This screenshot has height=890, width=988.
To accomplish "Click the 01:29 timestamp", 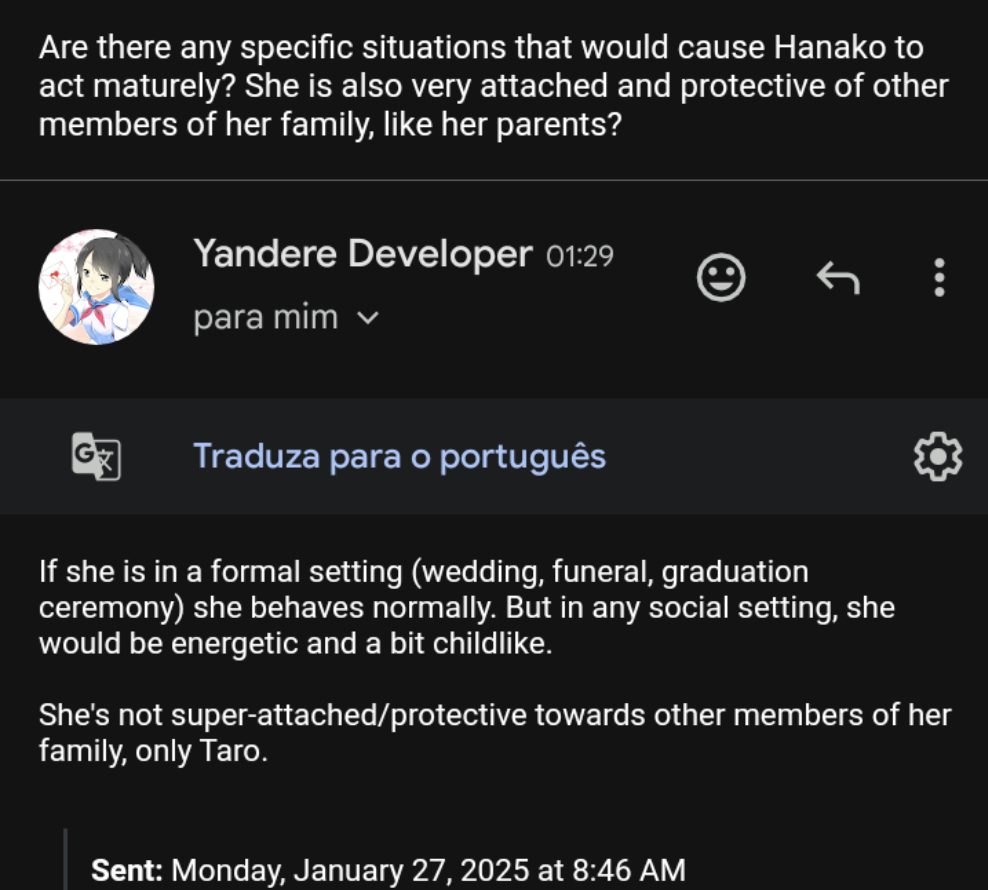I will 579,257.
